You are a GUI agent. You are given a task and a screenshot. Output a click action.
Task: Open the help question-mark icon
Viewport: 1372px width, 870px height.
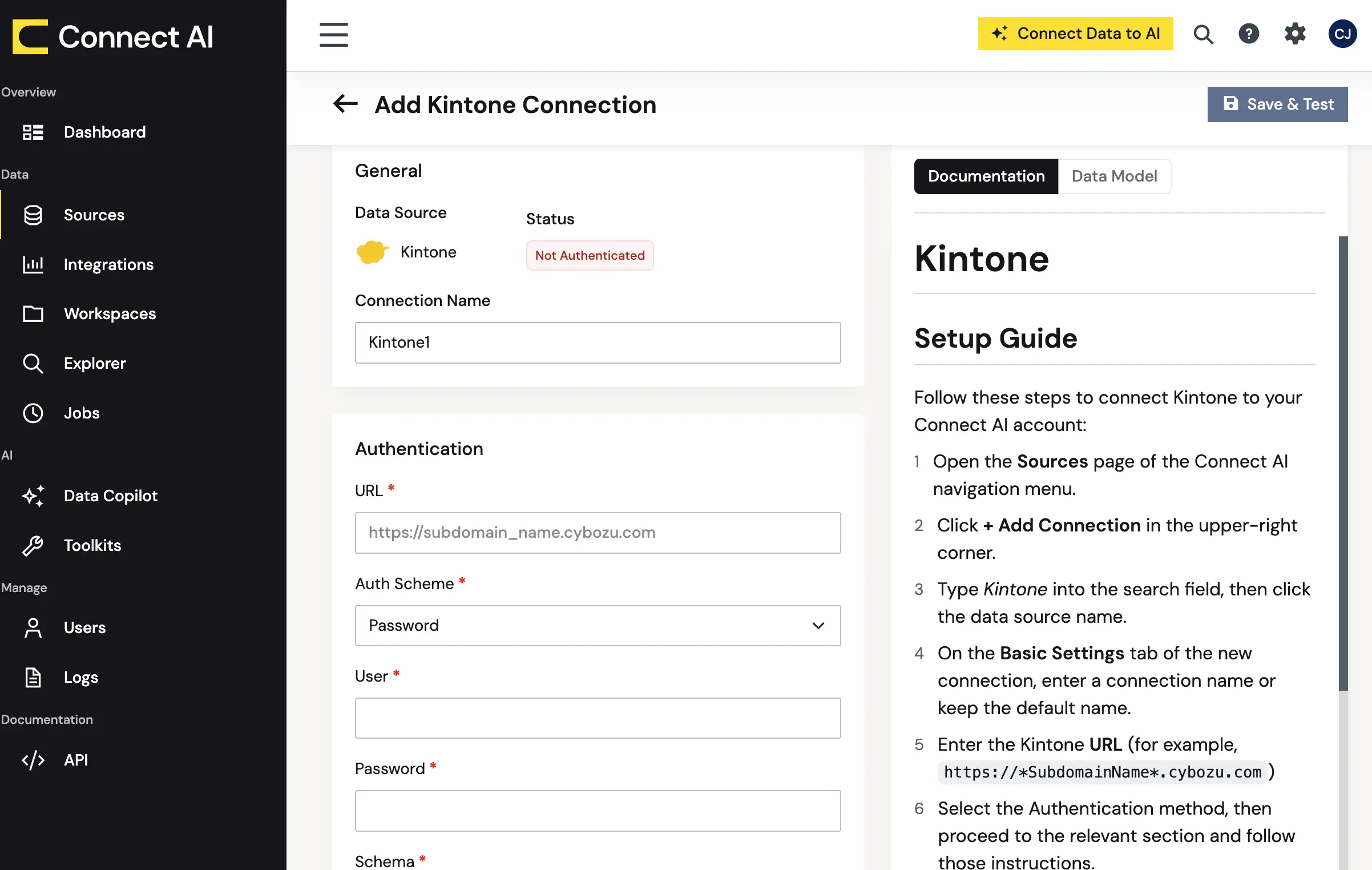coord(1249,34)
